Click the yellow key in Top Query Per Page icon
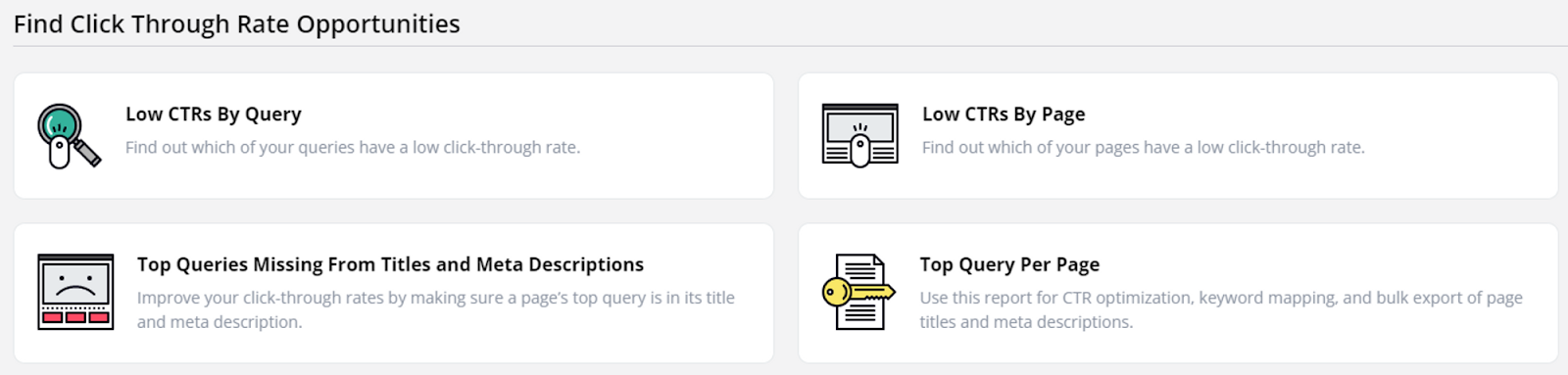The width and height of the screenshot is (1568, 375). pos(857,292)
